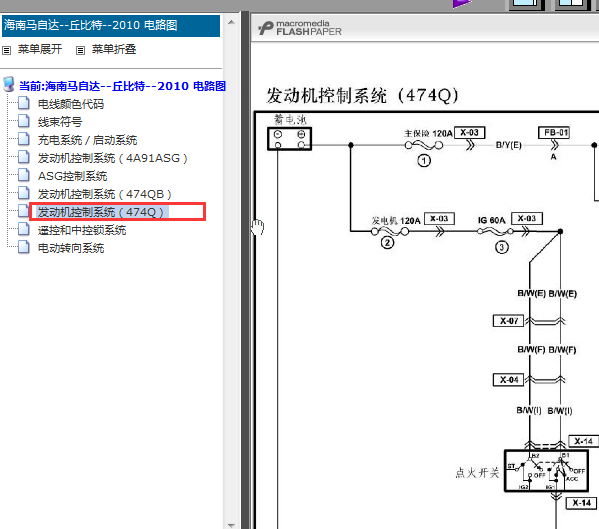Click the page icon beside 充电系统 / 启动系统
The image size is (599, 529).
coord(24,139)
